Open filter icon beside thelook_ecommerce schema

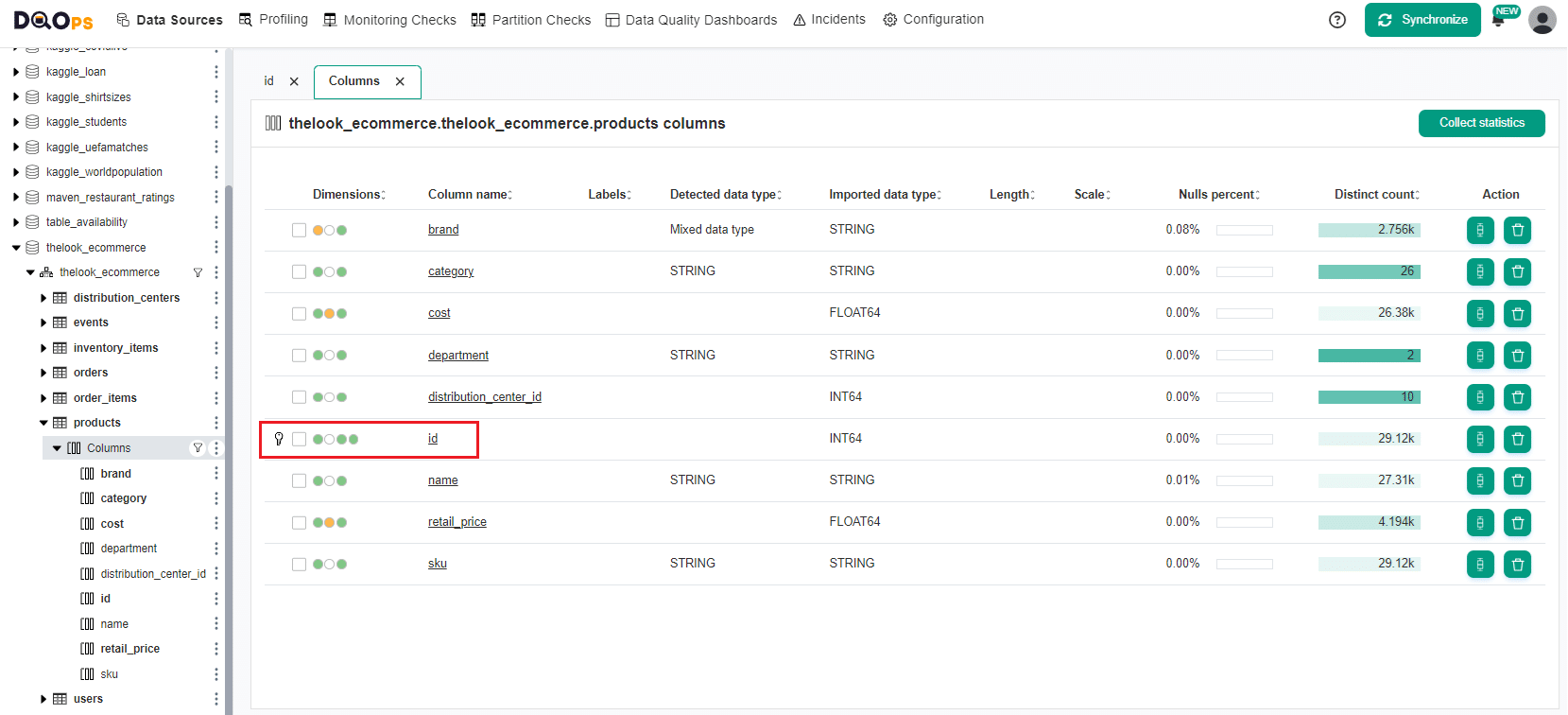(198, 272)
